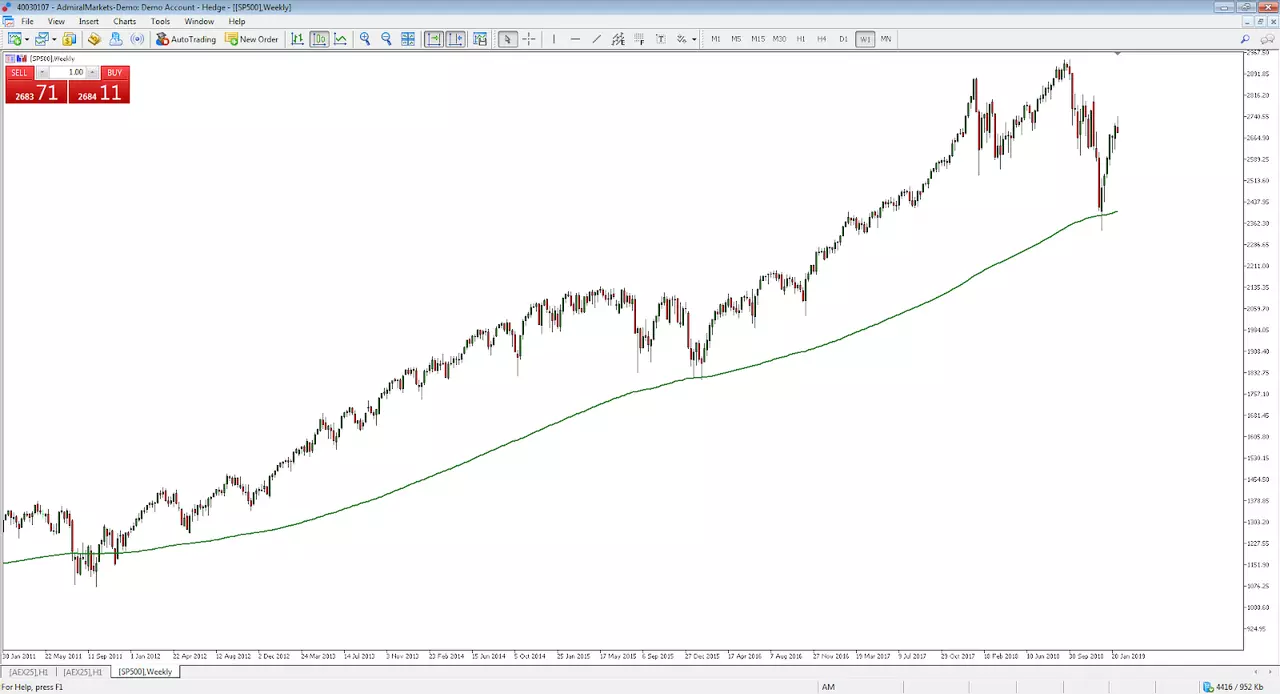Open the Charts menu

click(x=125, y=21)
